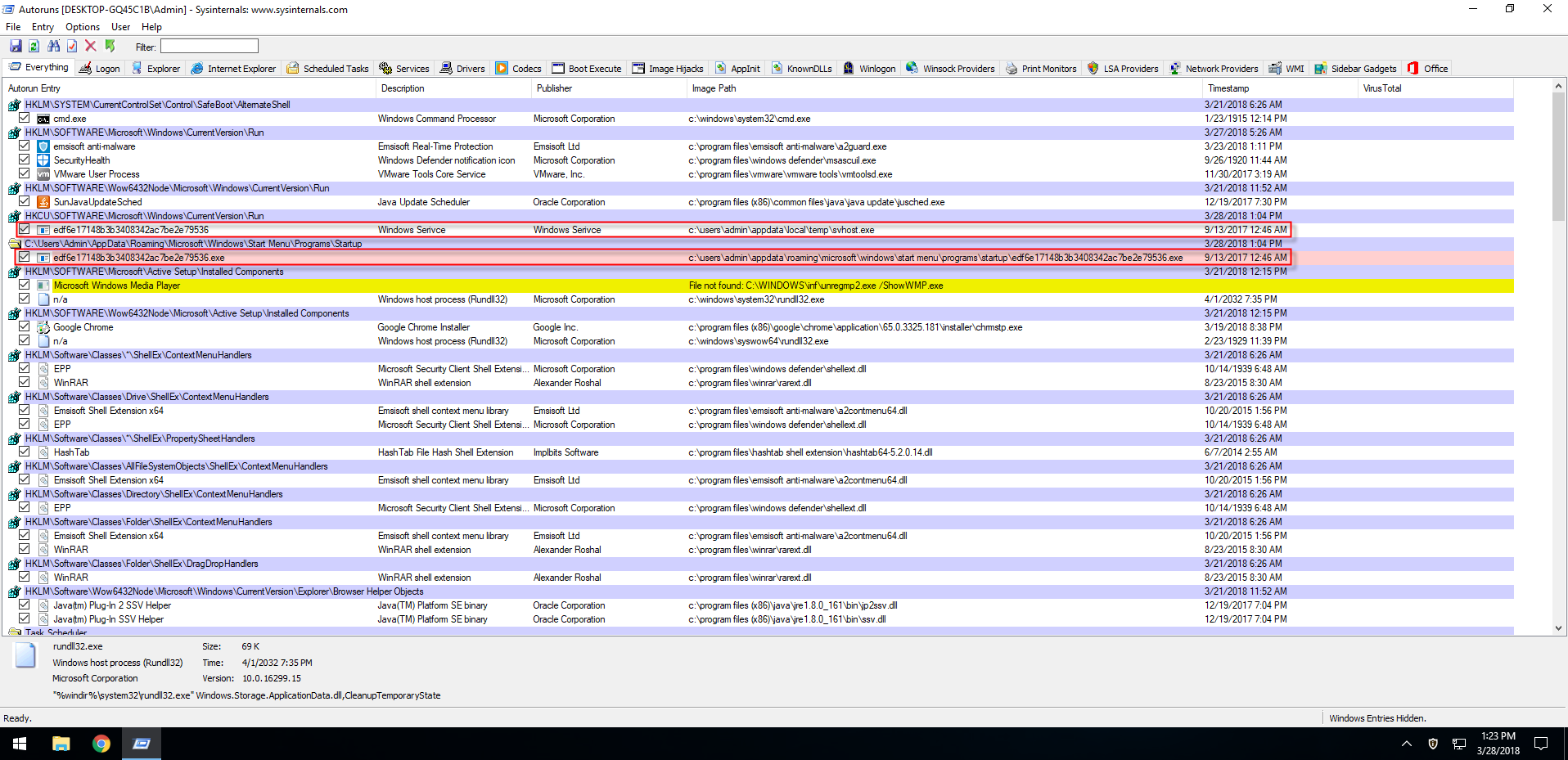Click inside the Filter text field

[x=209, y=46]
